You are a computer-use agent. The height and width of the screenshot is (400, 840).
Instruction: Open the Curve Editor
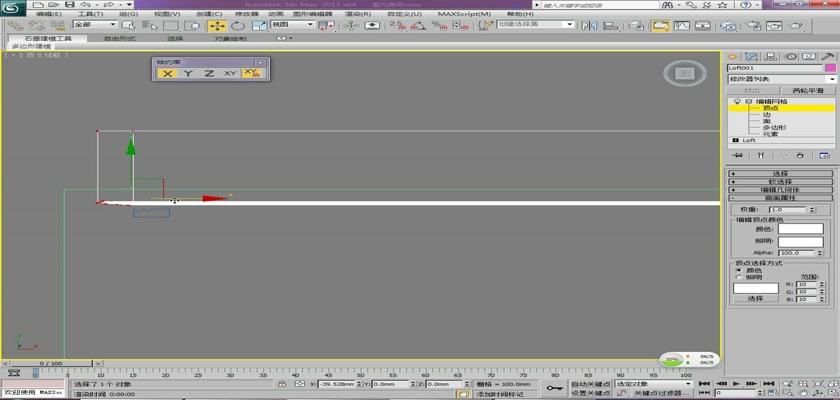681,26
